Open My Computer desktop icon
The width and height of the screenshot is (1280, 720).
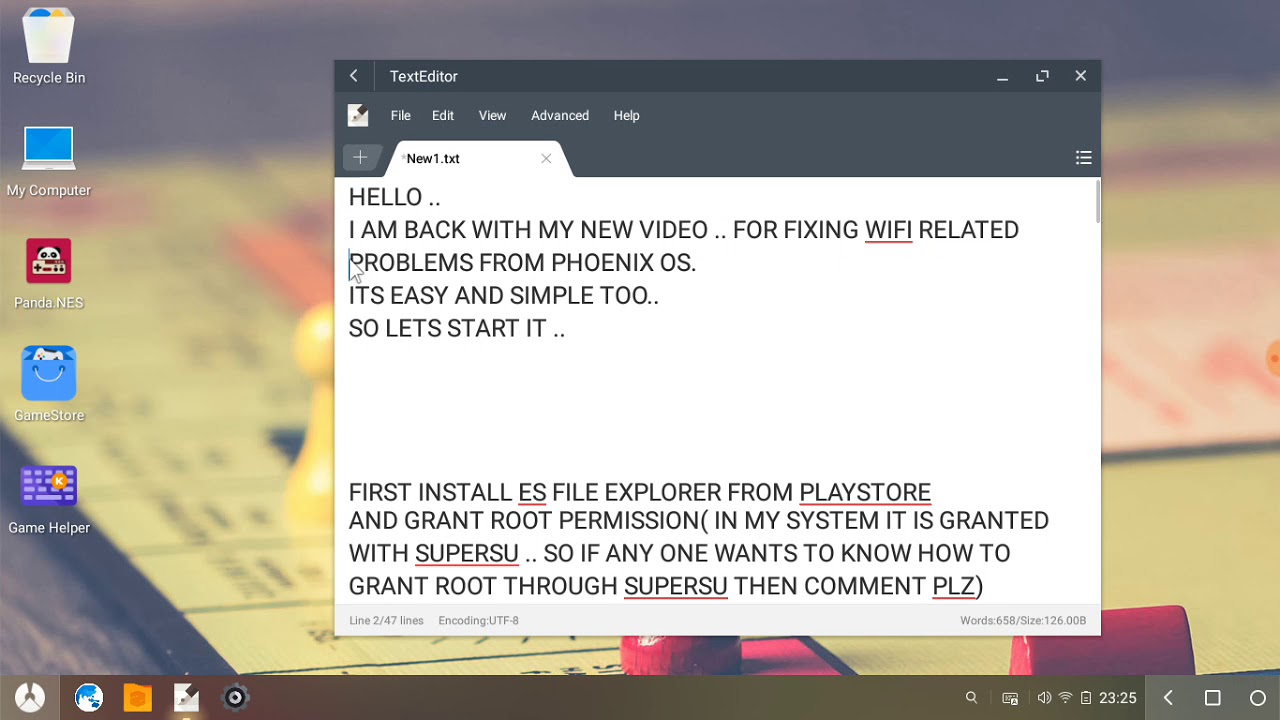pos(48,160)
